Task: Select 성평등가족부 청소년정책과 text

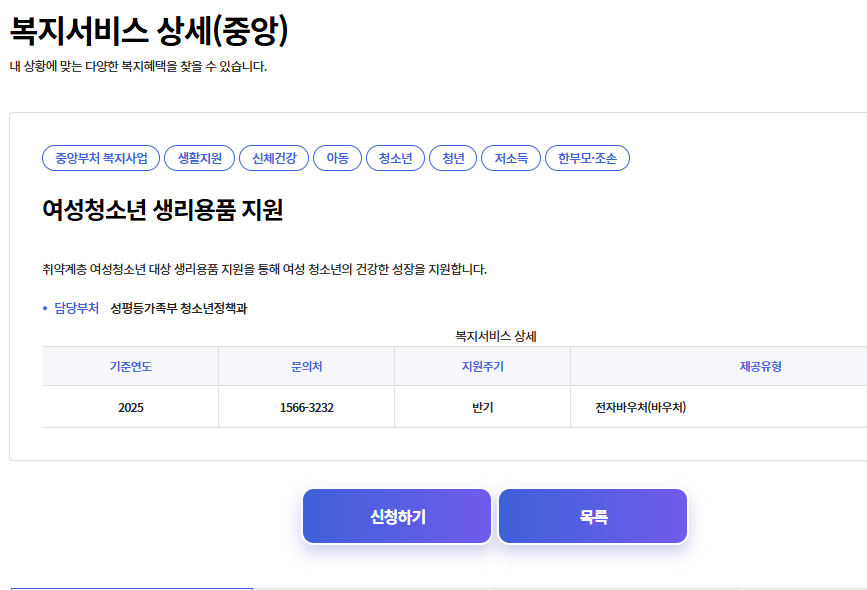Action: pos(179,308)
